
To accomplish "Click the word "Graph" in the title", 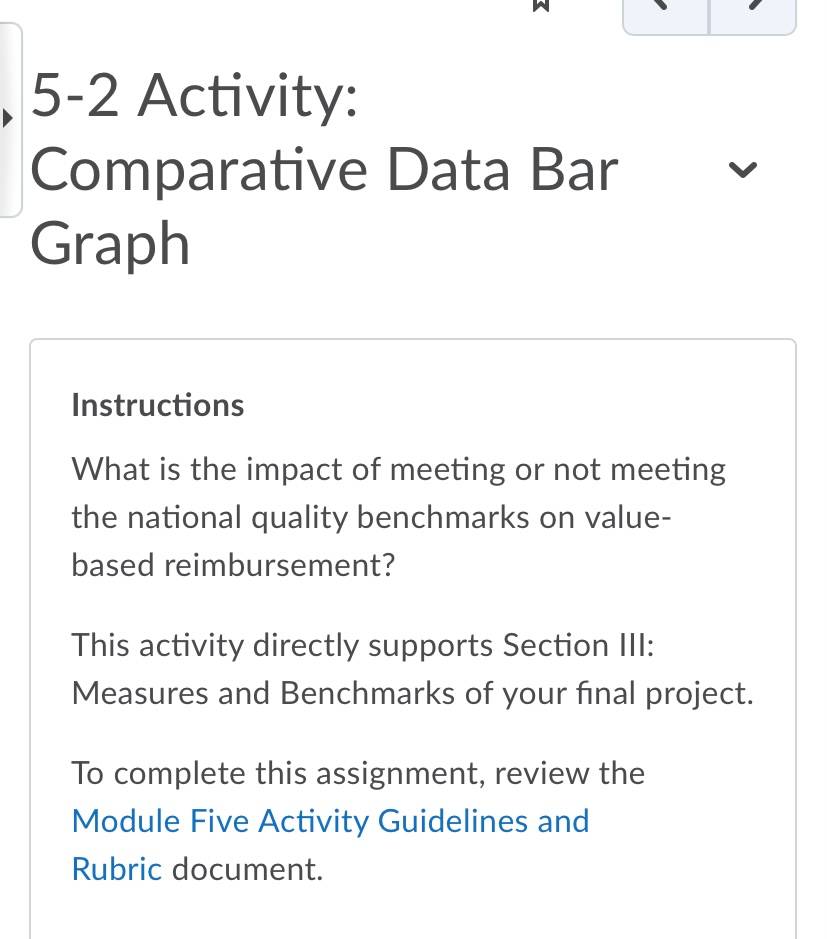I will coord(110,244).
